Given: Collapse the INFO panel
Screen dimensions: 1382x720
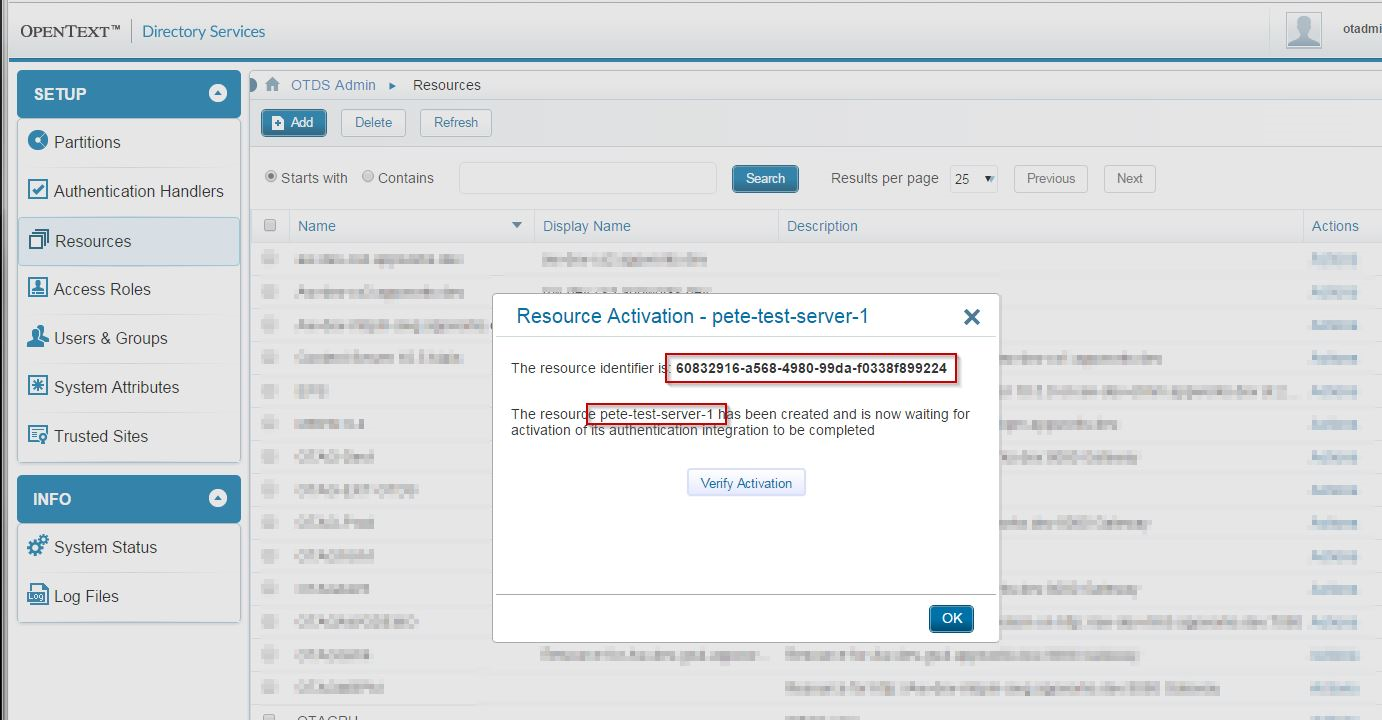Looking at the screenshot, I should [218, 499].
